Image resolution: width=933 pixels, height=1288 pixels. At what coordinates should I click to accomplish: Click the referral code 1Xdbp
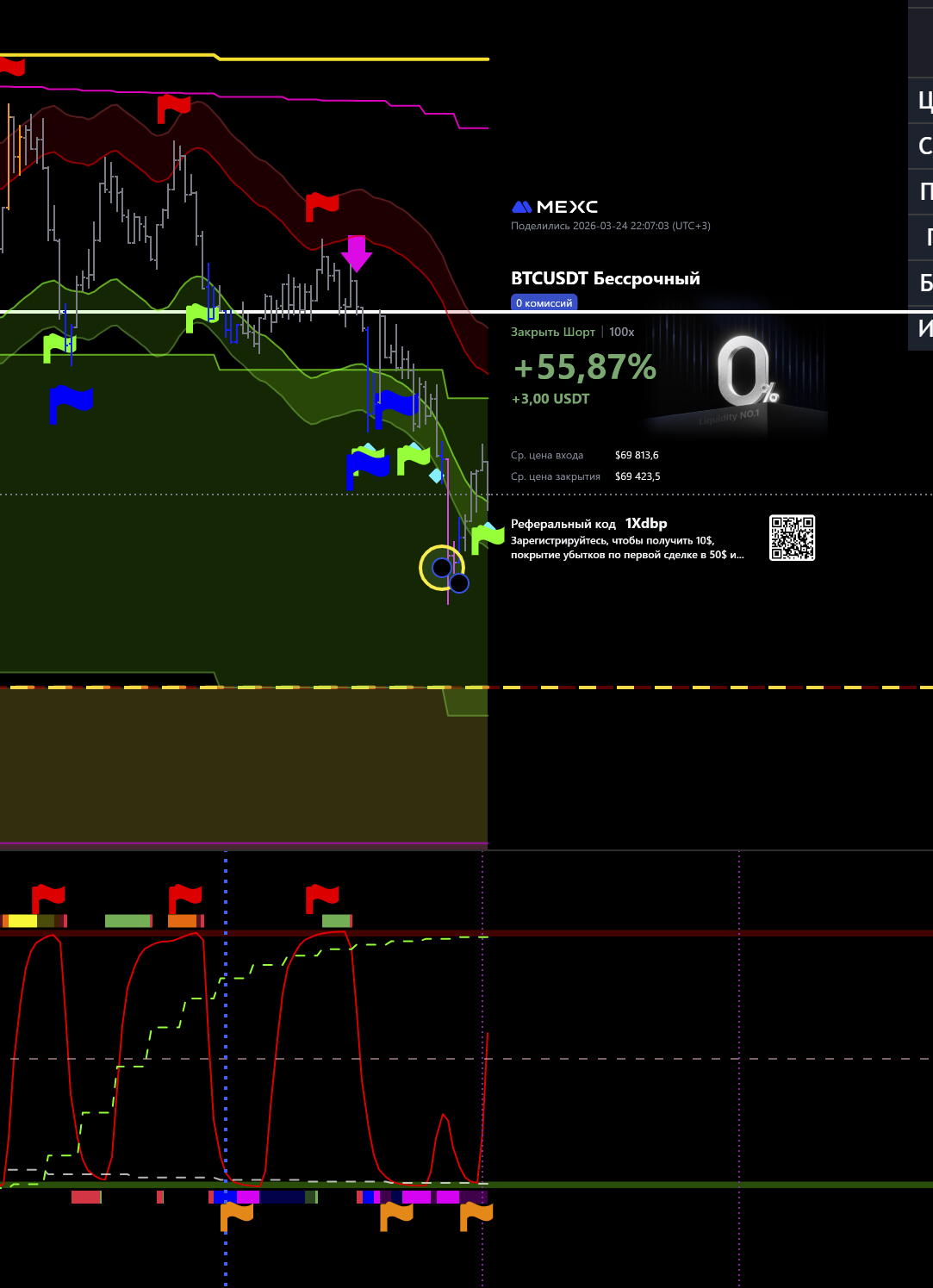coord(646,524)
